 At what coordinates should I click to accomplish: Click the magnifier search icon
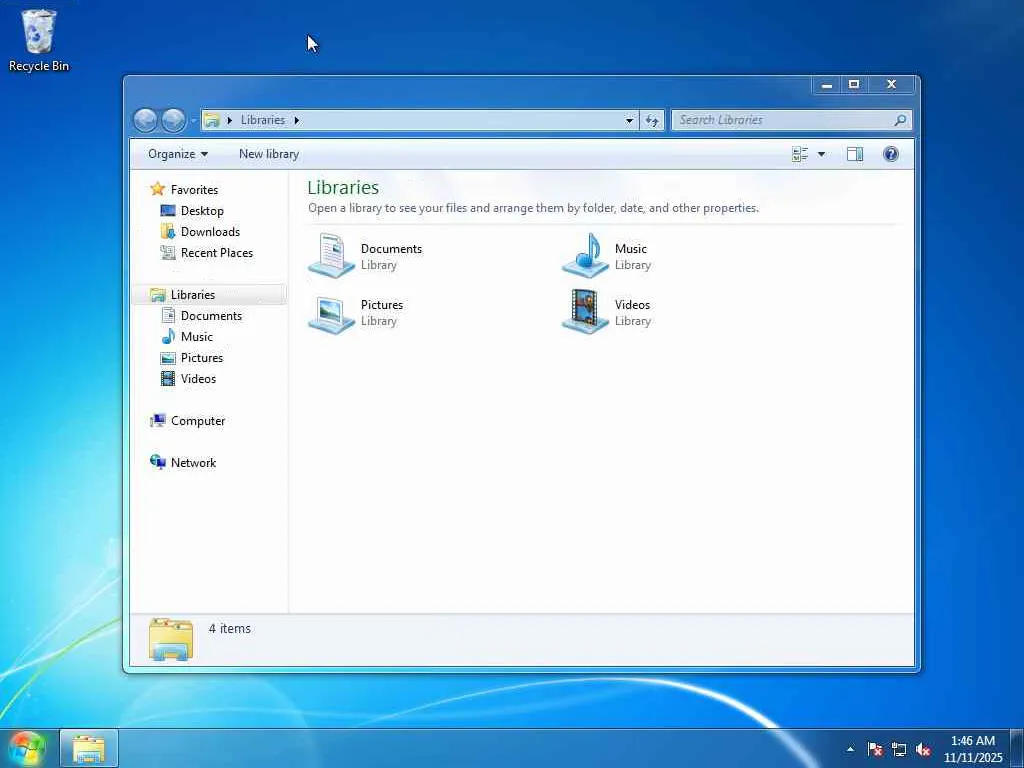900,120
